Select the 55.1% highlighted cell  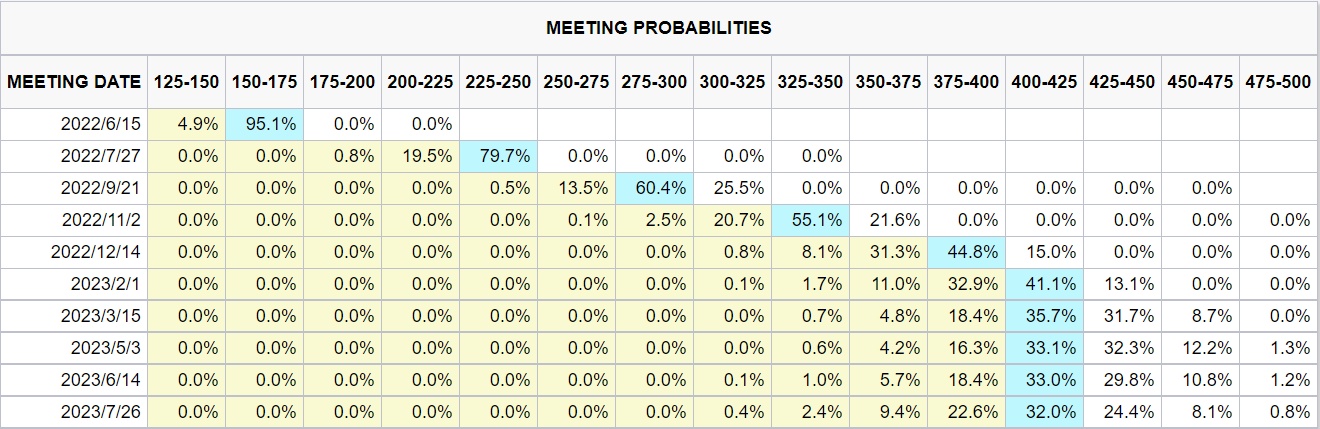tap(810, 220)
